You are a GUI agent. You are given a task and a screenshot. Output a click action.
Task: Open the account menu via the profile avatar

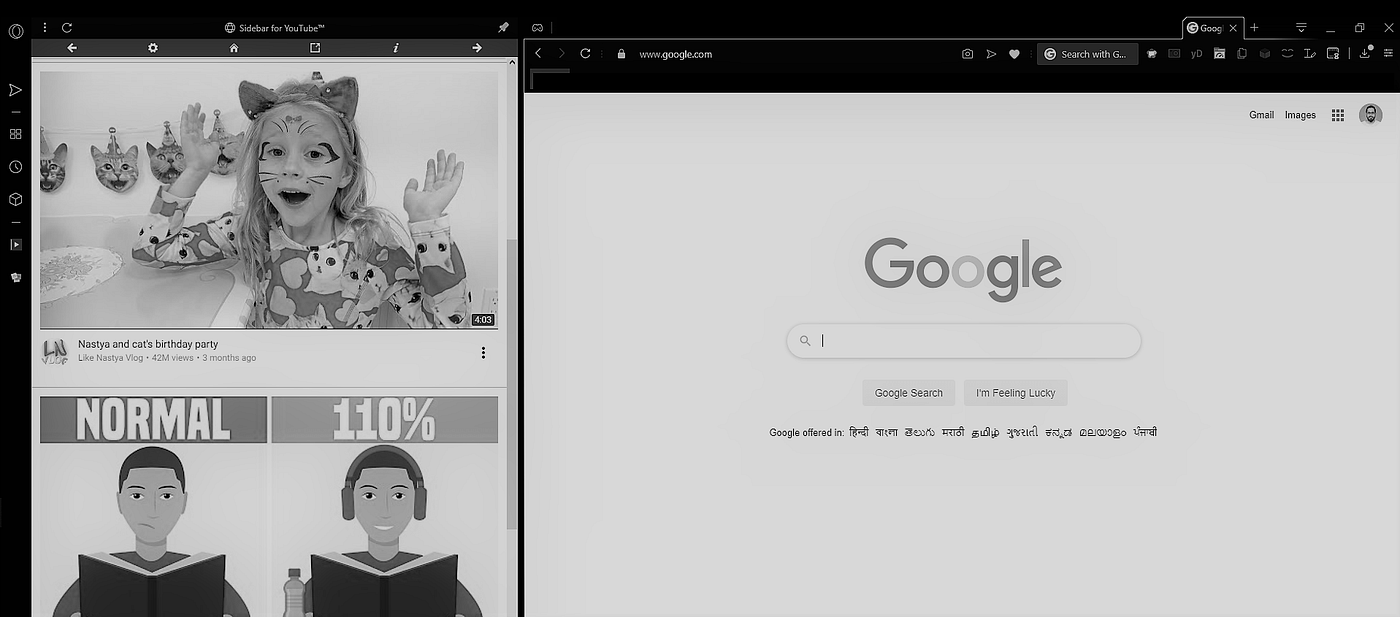click(1371, 114)
